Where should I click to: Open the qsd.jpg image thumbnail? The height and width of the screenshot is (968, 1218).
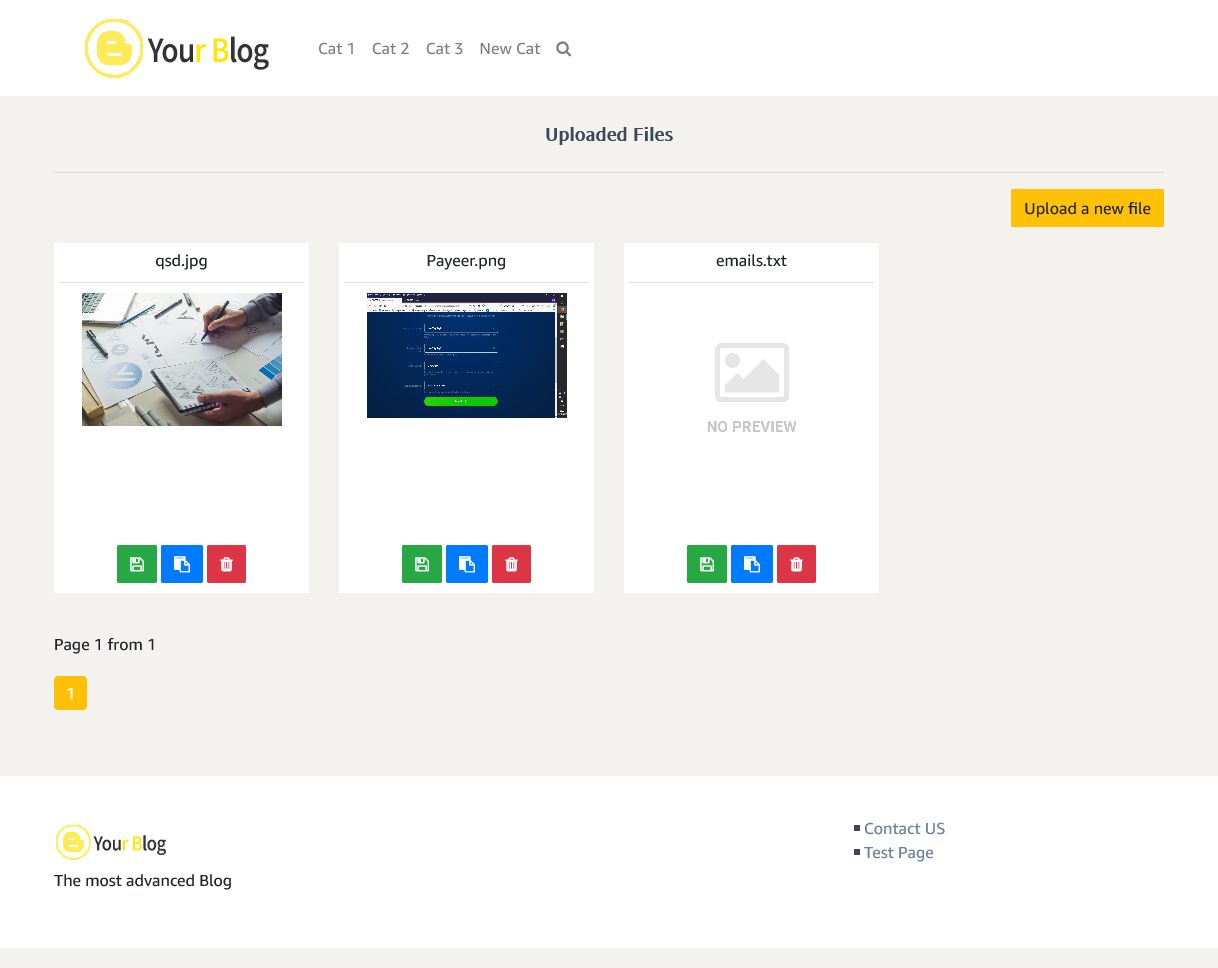click(182, 359)
